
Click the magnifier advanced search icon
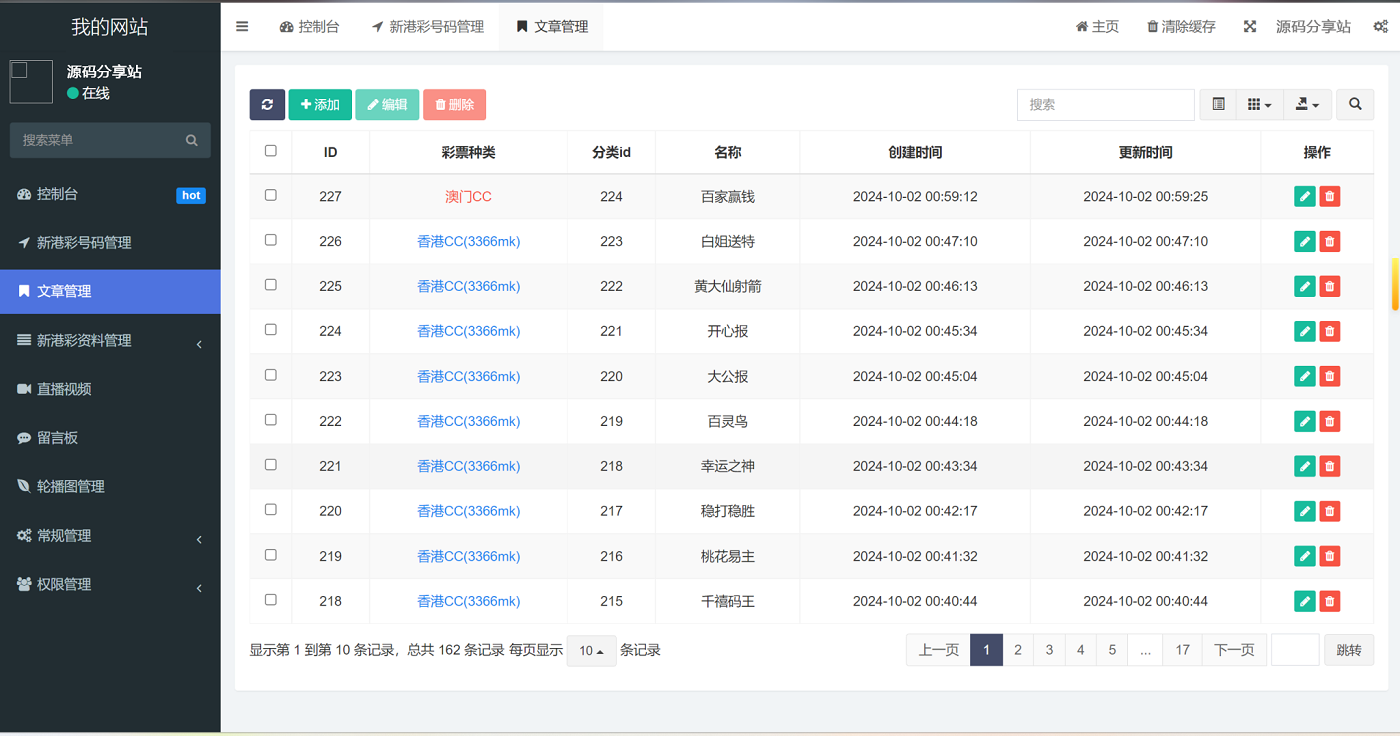[1355, 105]
